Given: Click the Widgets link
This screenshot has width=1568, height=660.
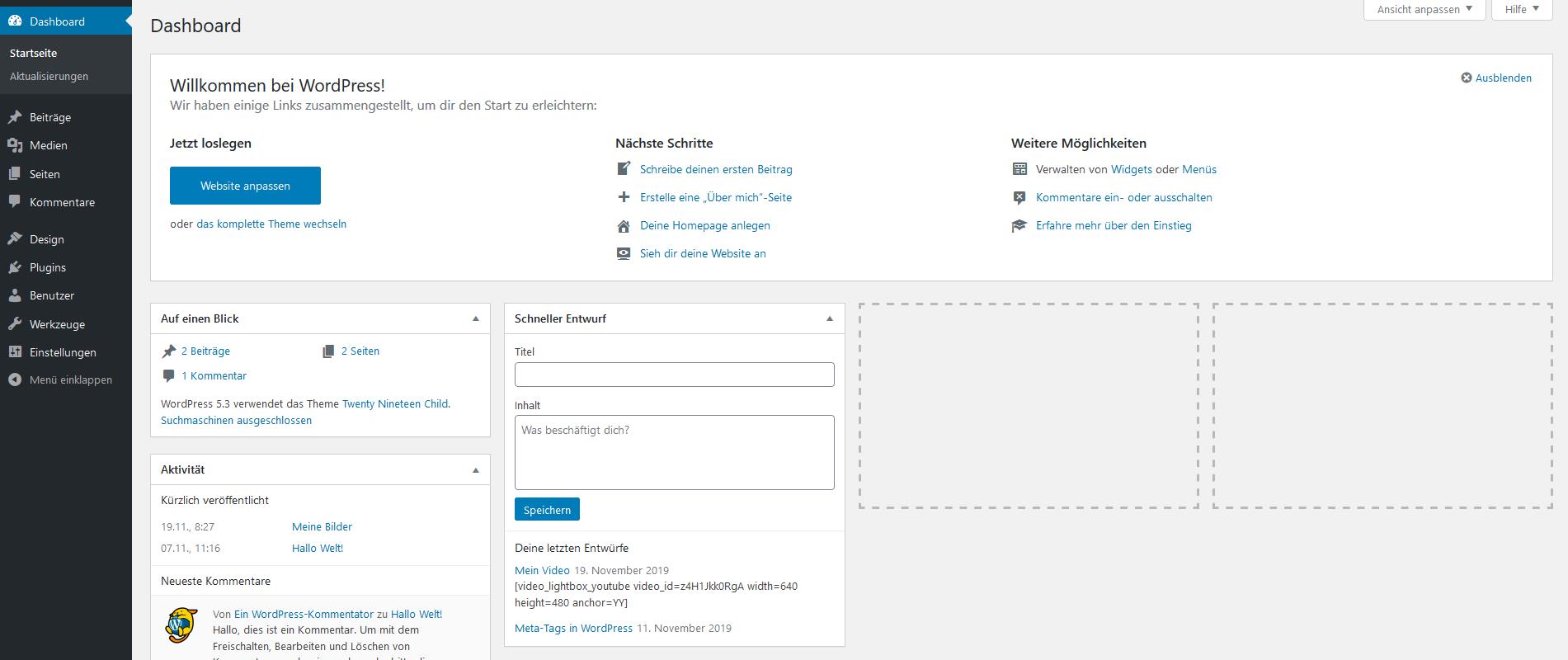Looking at the screenshot, I should coord(1132,169).
